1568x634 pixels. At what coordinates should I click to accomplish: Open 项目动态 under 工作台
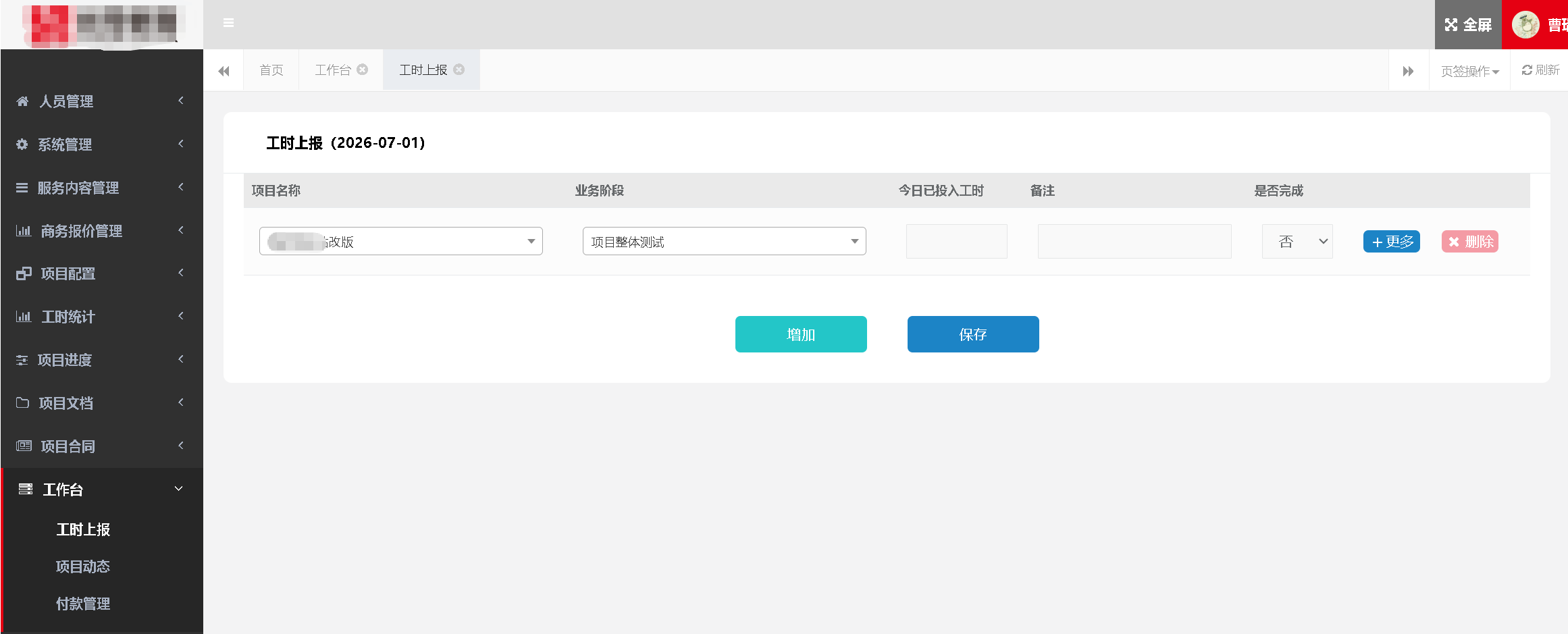(x=83, y=566)
